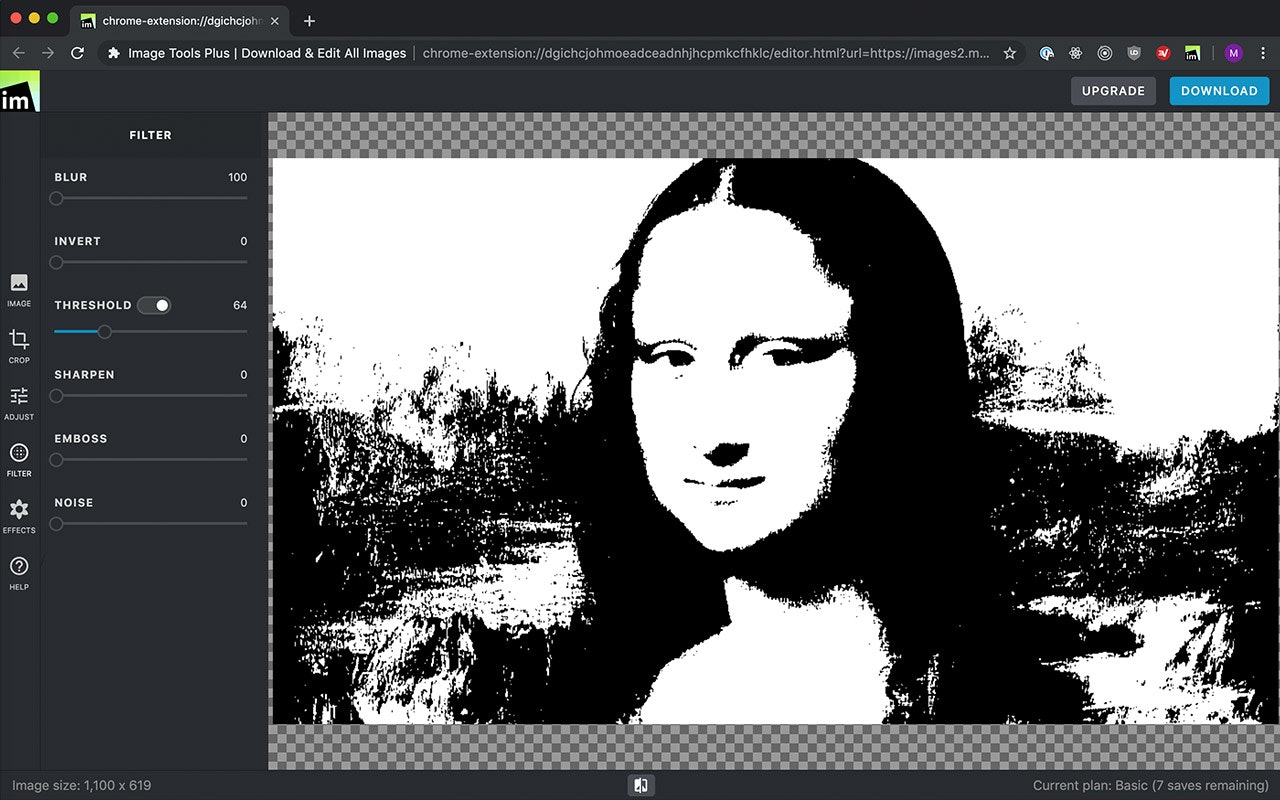Switch to the Filter tool
The image size is (1280, 800).
19,460
